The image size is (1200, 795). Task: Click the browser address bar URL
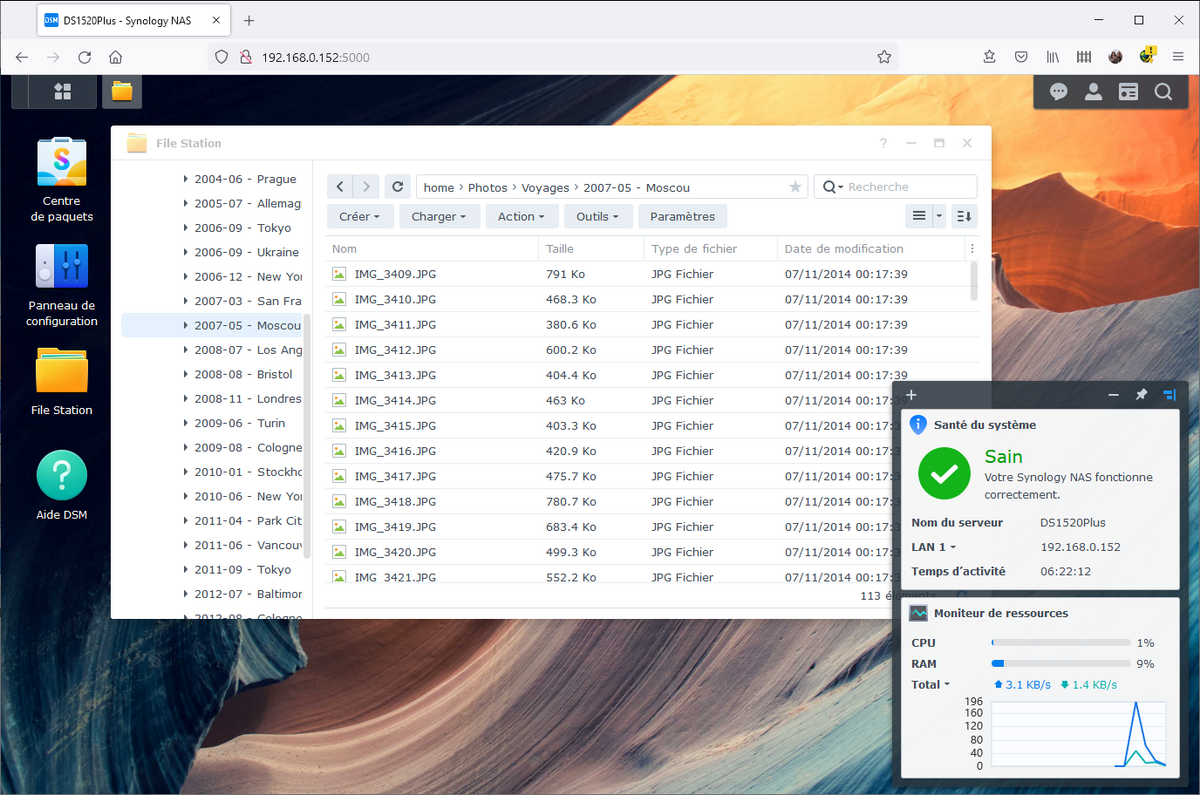[315, 57]
